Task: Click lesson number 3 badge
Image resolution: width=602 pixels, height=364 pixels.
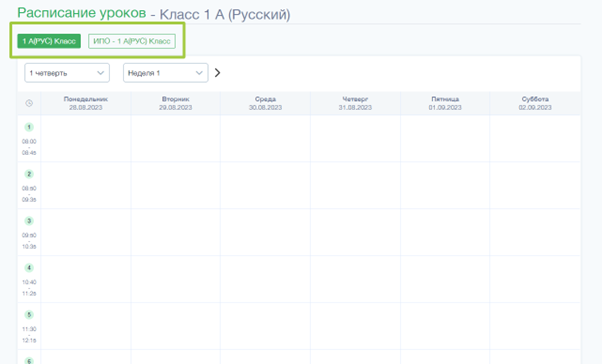Action: (29, 221)
